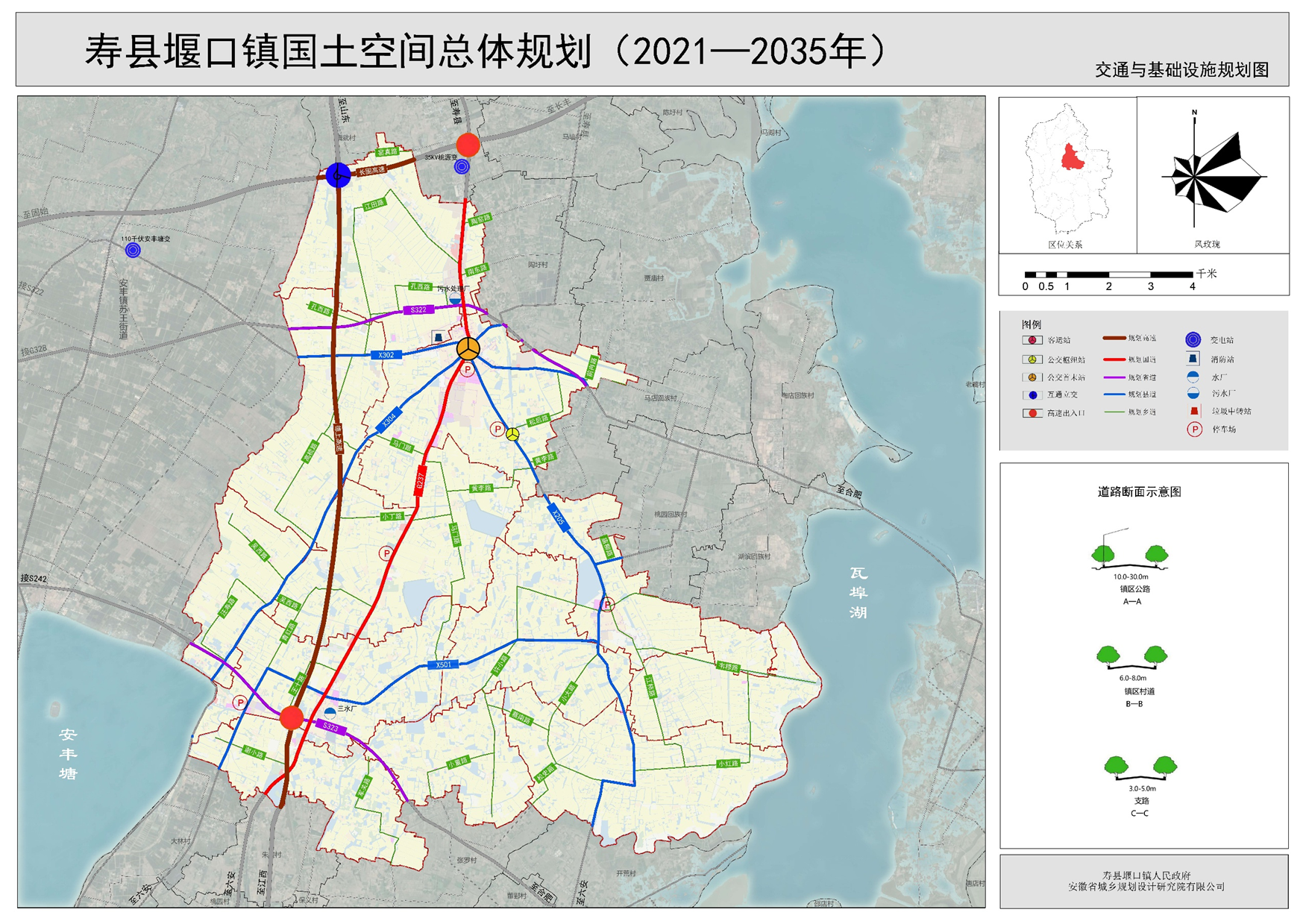The image size is (1306, 924).
Task: Click the 区位关系 location inset map
Action: [x=1067, y=172]
